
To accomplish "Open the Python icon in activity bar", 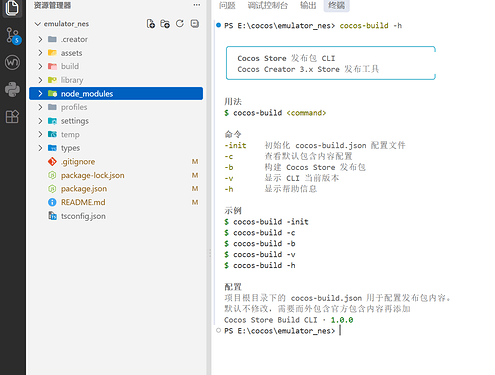I will pos(12,89).
